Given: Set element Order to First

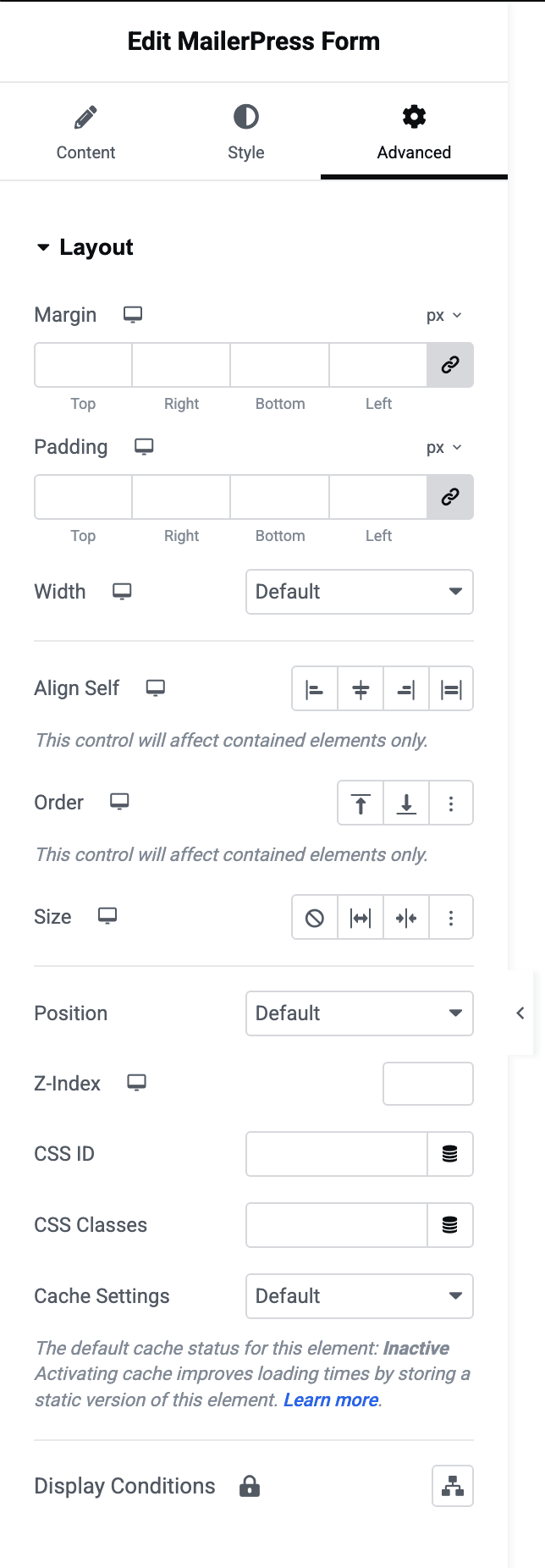Looking at the screenshot, I should tap(360, 803).
